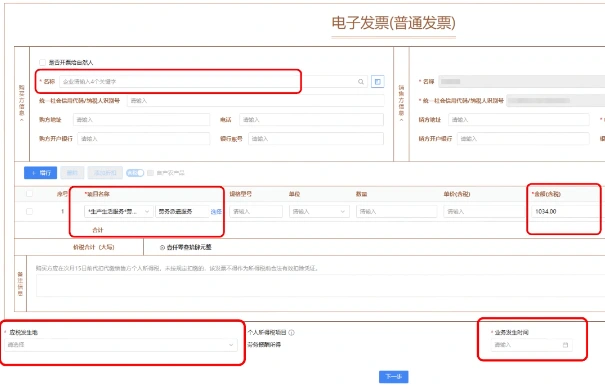Image resolution: width=605 pixels, height=389 pixels.
Task: Collapse the 销售方信息 section arrow
Action: [401, 120]
